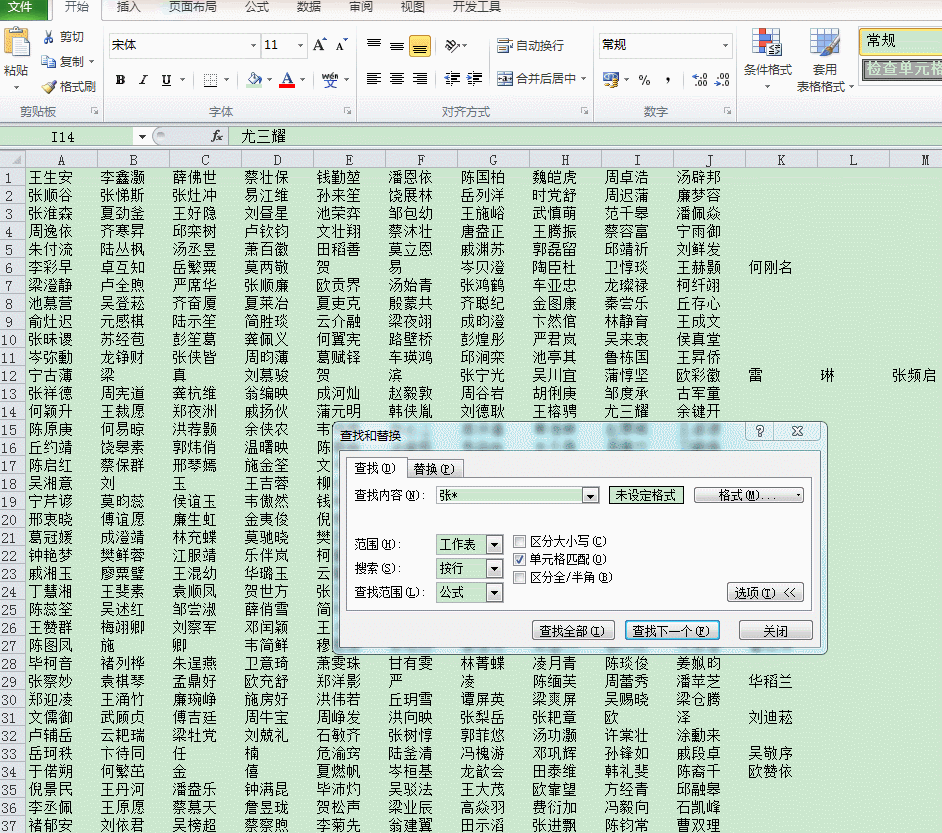Viewport: 942px width, 833px height.
Task: Open font name dropdown 宋体
Action: click(253, 46)
